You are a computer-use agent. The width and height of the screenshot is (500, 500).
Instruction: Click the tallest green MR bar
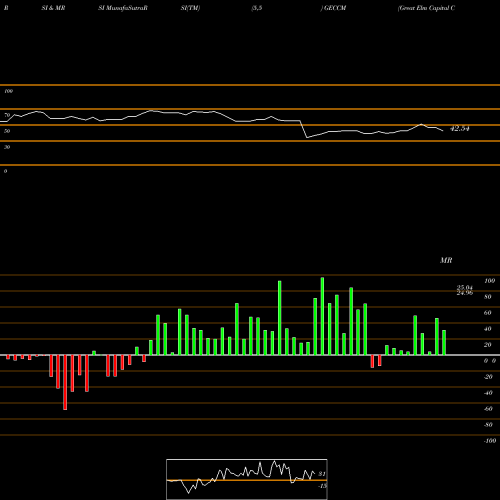(x=322, y=316)
